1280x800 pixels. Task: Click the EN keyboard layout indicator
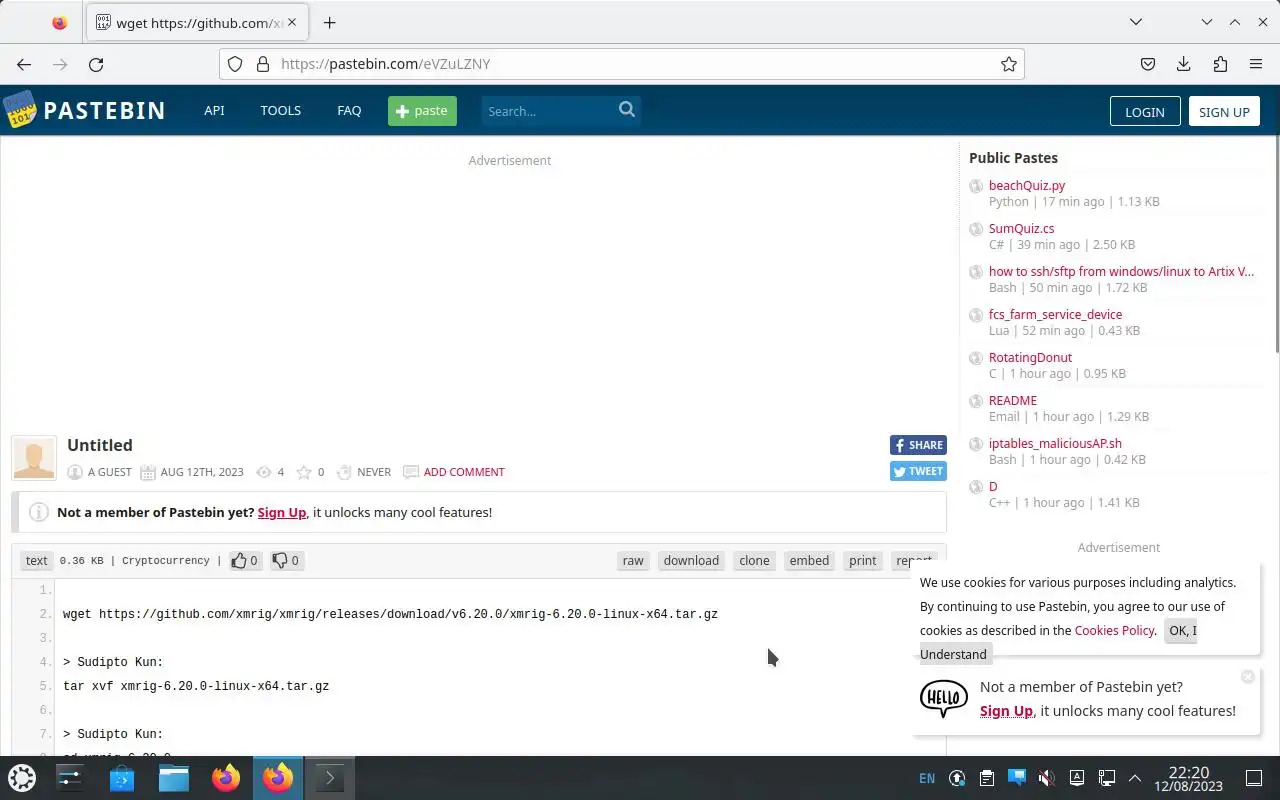coord(927,778)
